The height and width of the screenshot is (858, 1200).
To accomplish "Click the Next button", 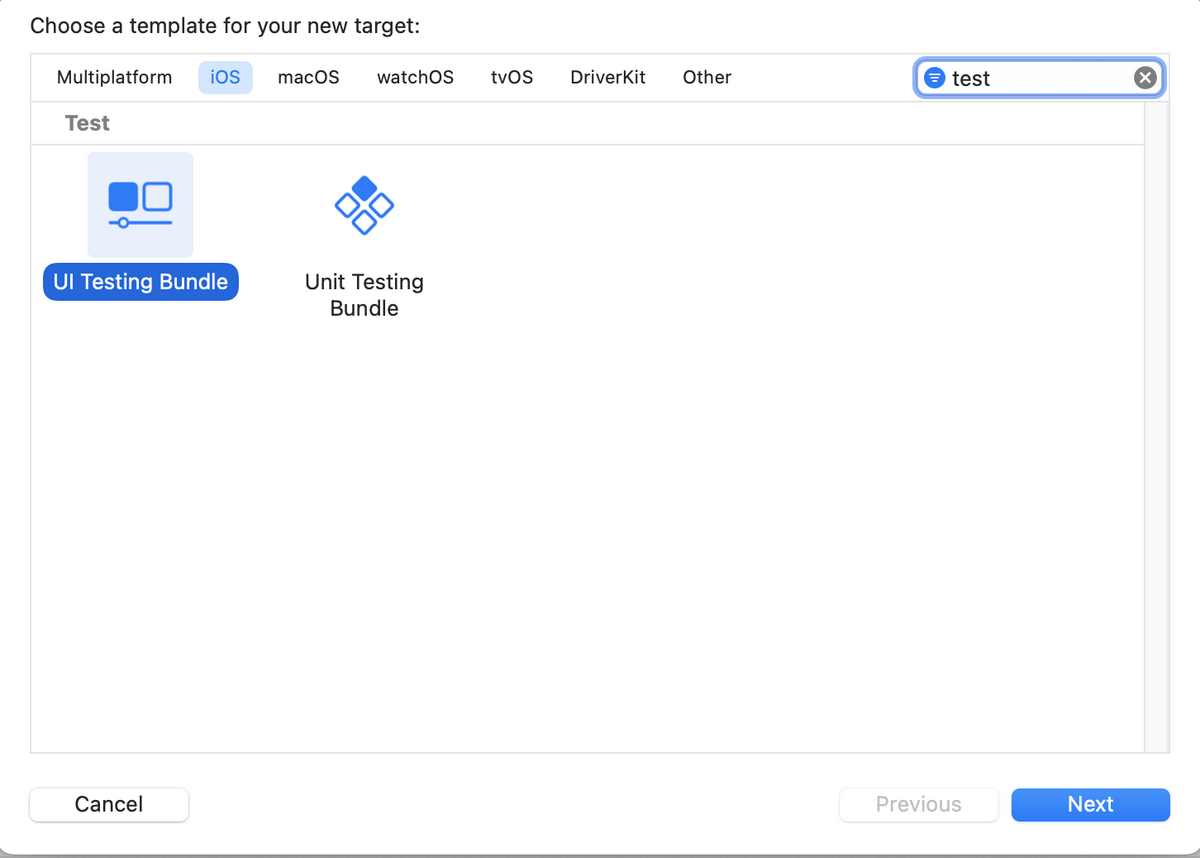I will 1090,804.
